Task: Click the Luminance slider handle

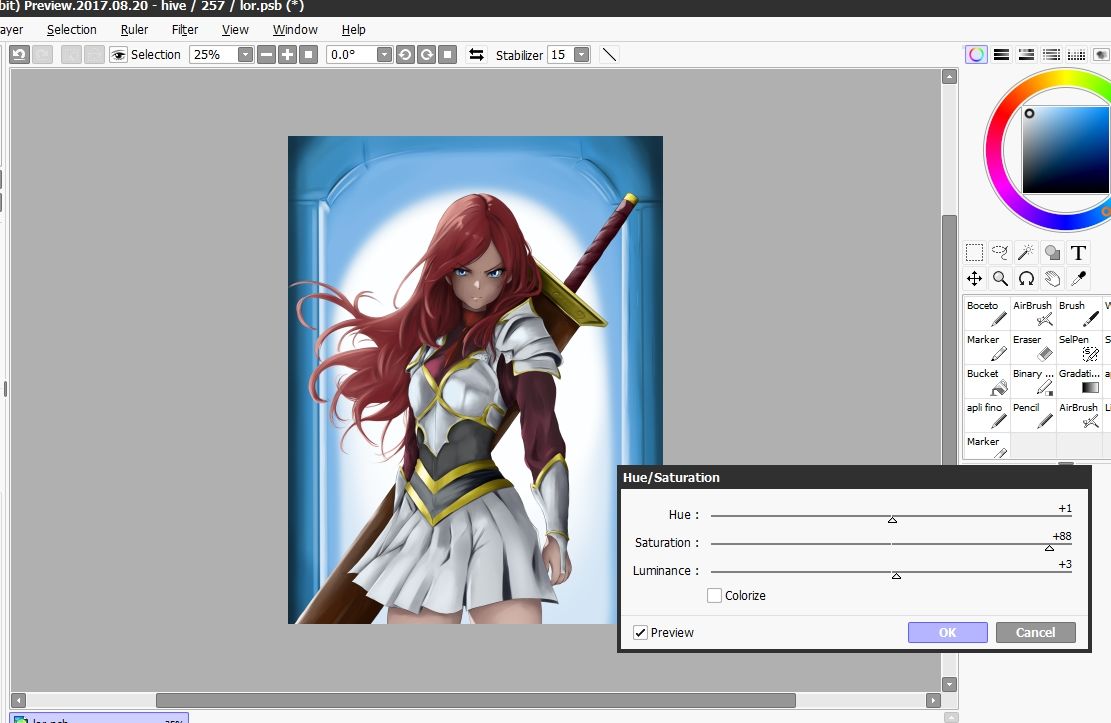Action: [x=896, y=576]
